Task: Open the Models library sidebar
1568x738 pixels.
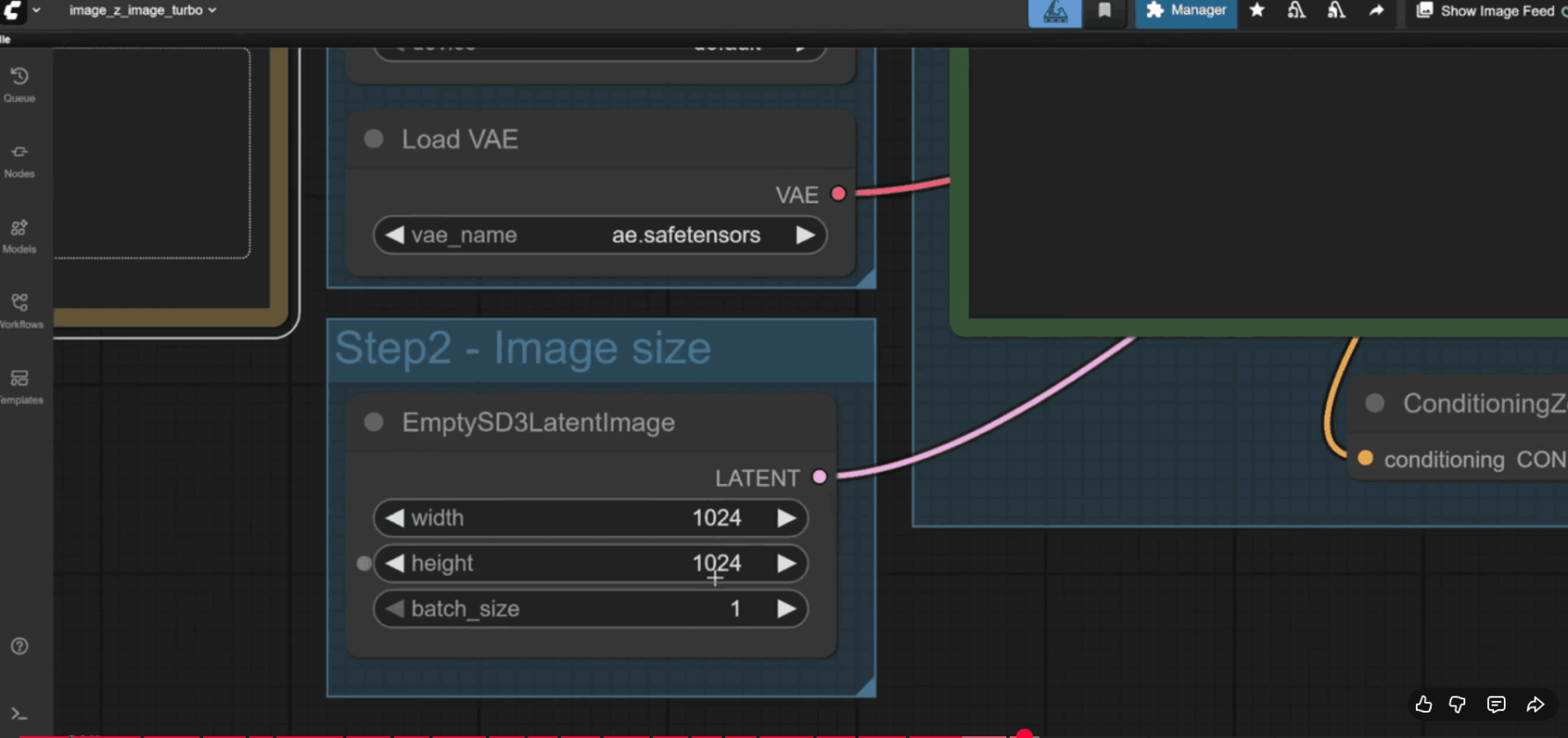Action: coord(19,235)
